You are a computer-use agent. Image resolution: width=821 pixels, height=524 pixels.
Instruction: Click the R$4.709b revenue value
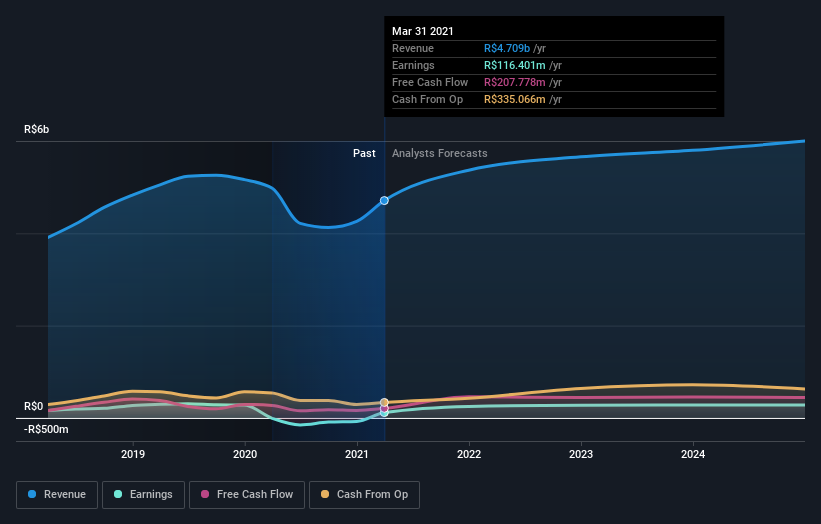coord(507,48)
